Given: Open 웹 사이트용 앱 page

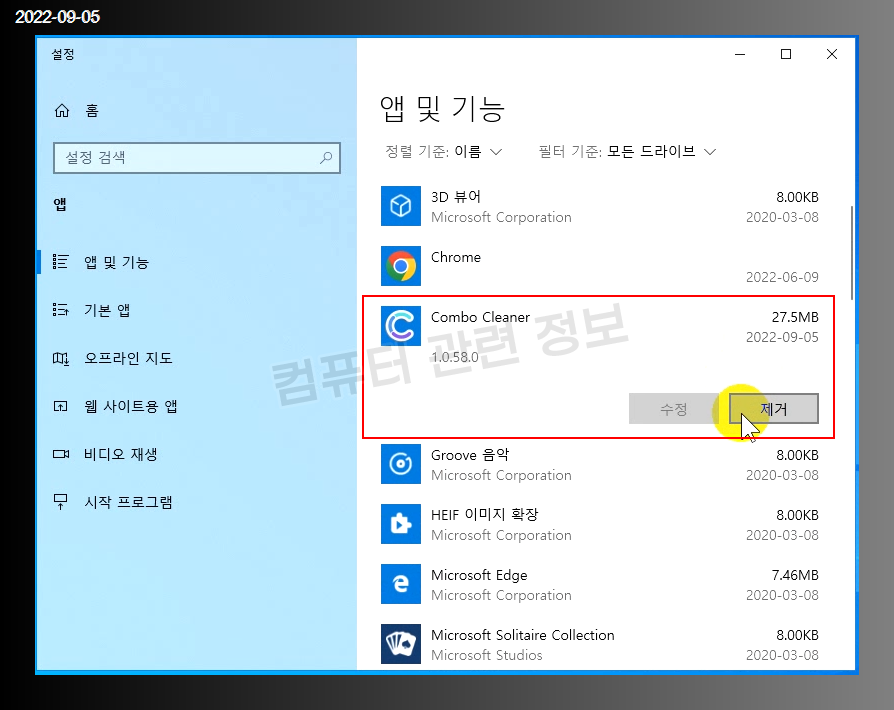Looking at the screenshot, I should click(131, 406).
